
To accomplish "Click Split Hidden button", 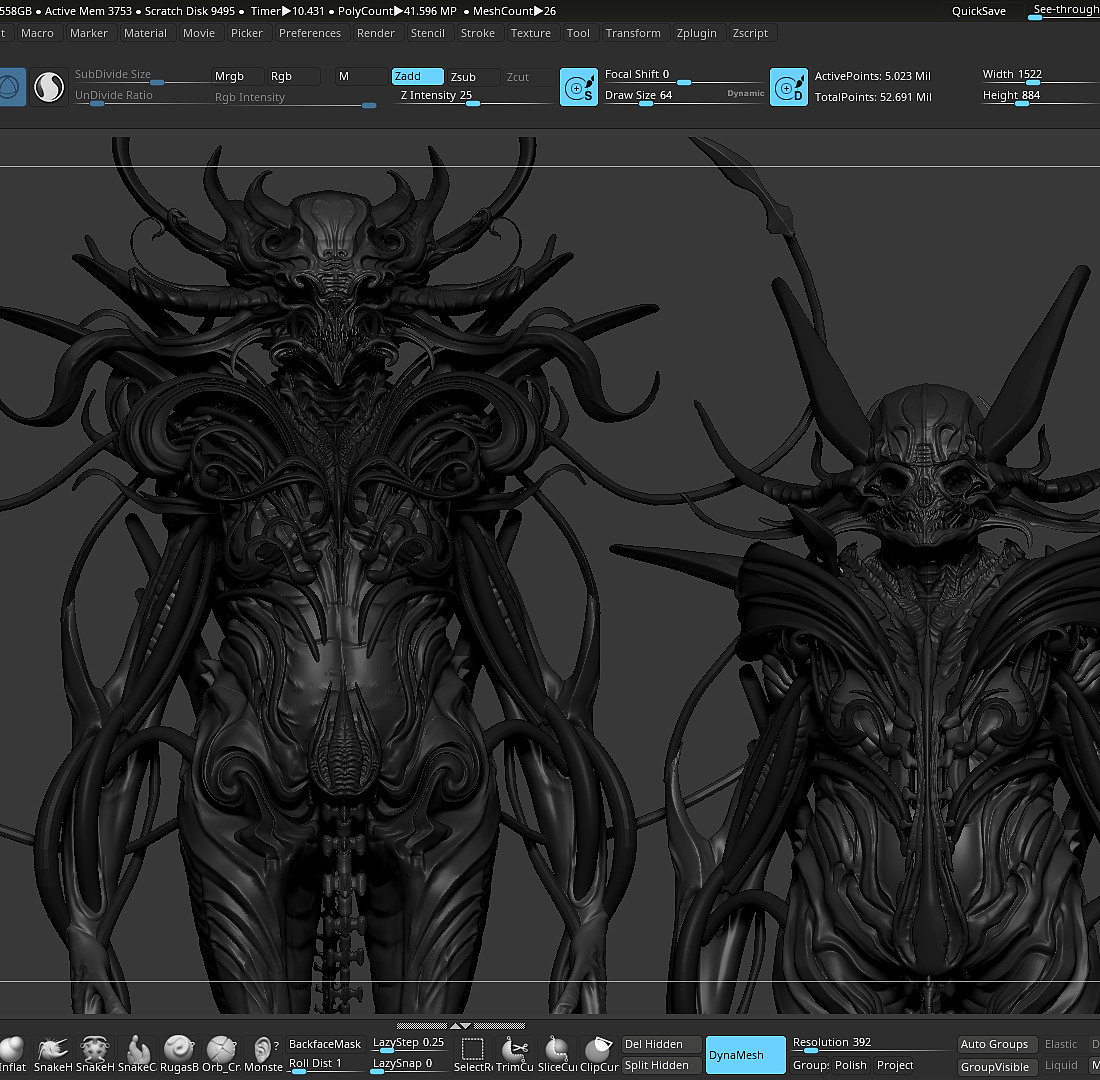I will [x=662, y=1065].
